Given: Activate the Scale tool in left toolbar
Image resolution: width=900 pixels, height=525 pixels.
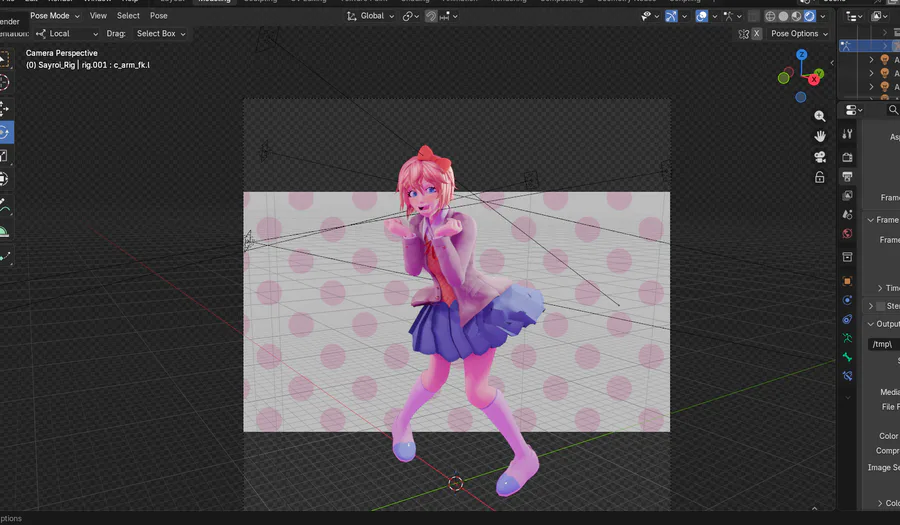Looking at the screenshot, I should tap(5, 155).
